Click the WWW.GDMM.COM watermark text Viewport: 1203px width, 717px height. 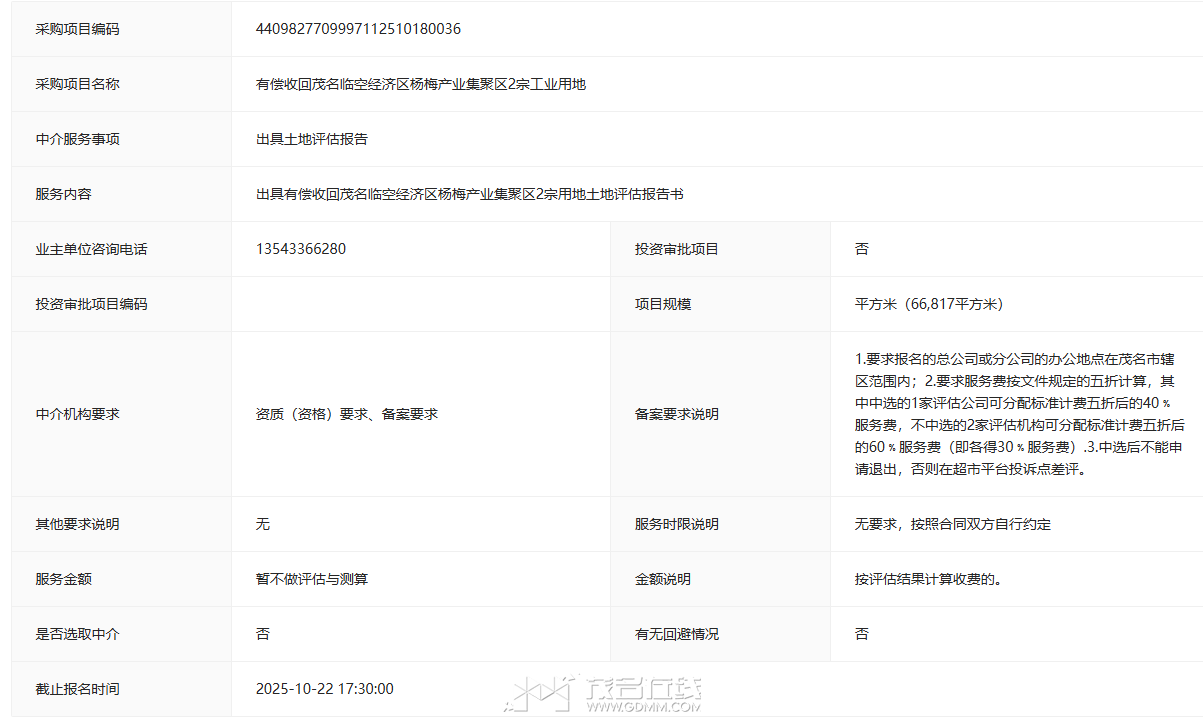[643, 707]
